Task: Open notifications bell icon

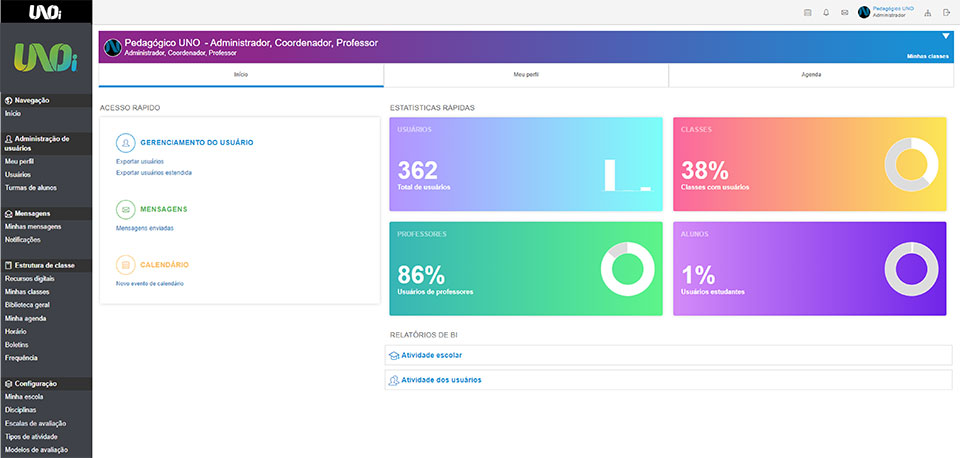Action: point(826,12)
